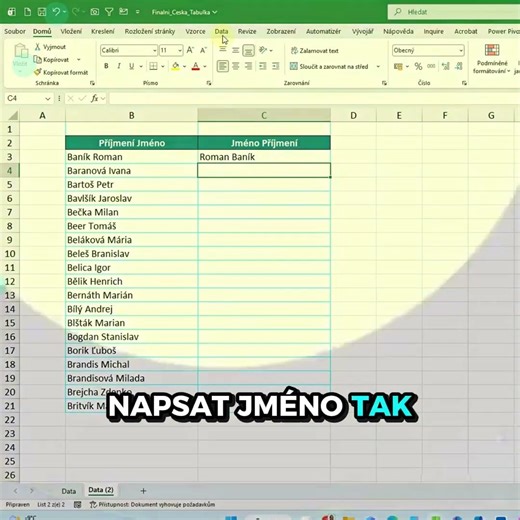
Task: Click the macro recording icon in status bar
Action: click(78, 505)
